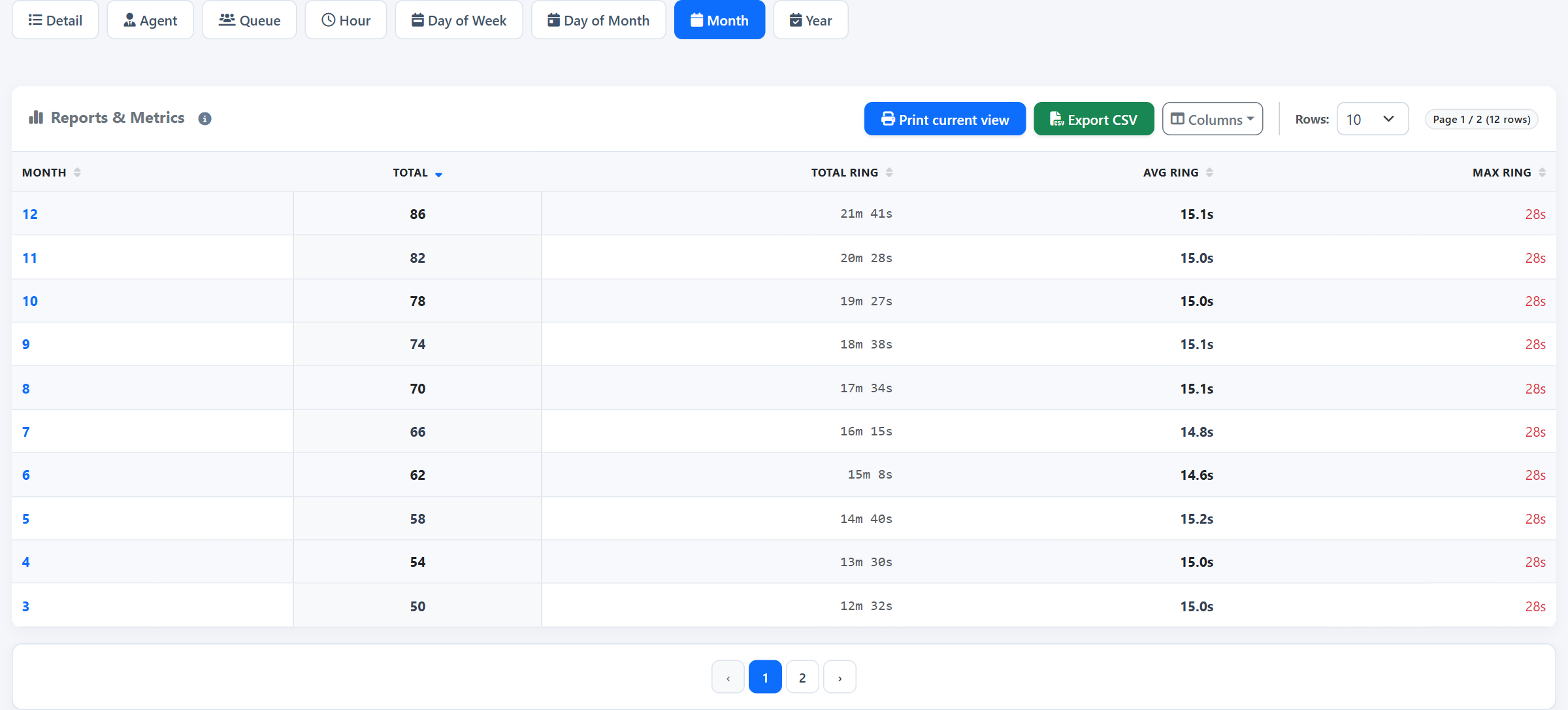Image resolution: width=1568 pixels, height=710 pixels.
Task: Switch to the Agent tab
Action: pos(150,20)
